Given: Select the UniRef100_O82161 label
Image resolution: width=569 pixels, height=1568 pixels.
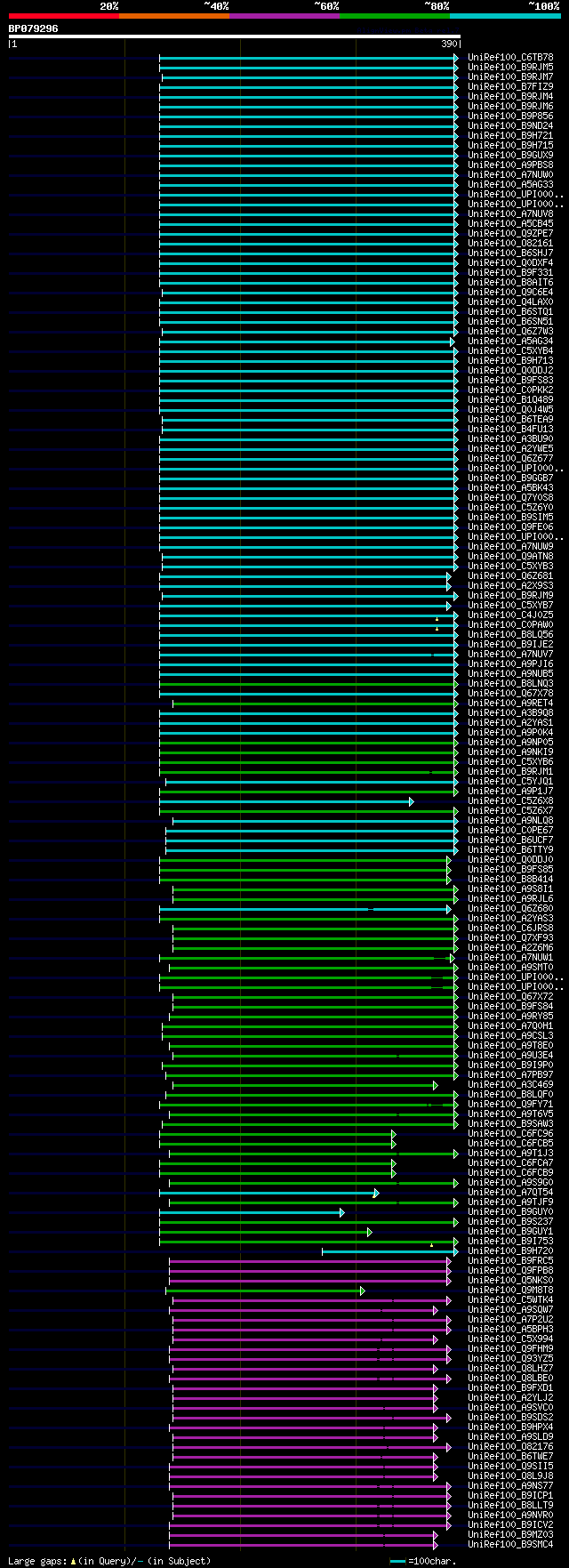Looking at the screenshot, I should pos(510,243).
